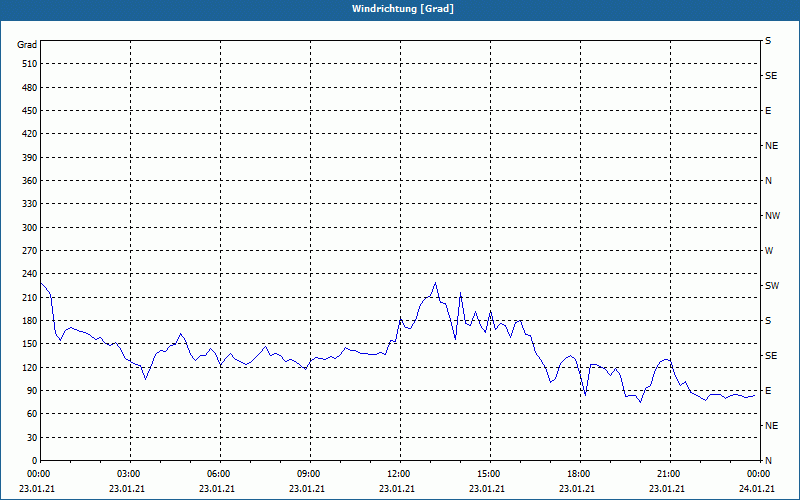Click the 18:00 time axis label
This screenshot has width=800, height=500.
(x=580, y=473)
